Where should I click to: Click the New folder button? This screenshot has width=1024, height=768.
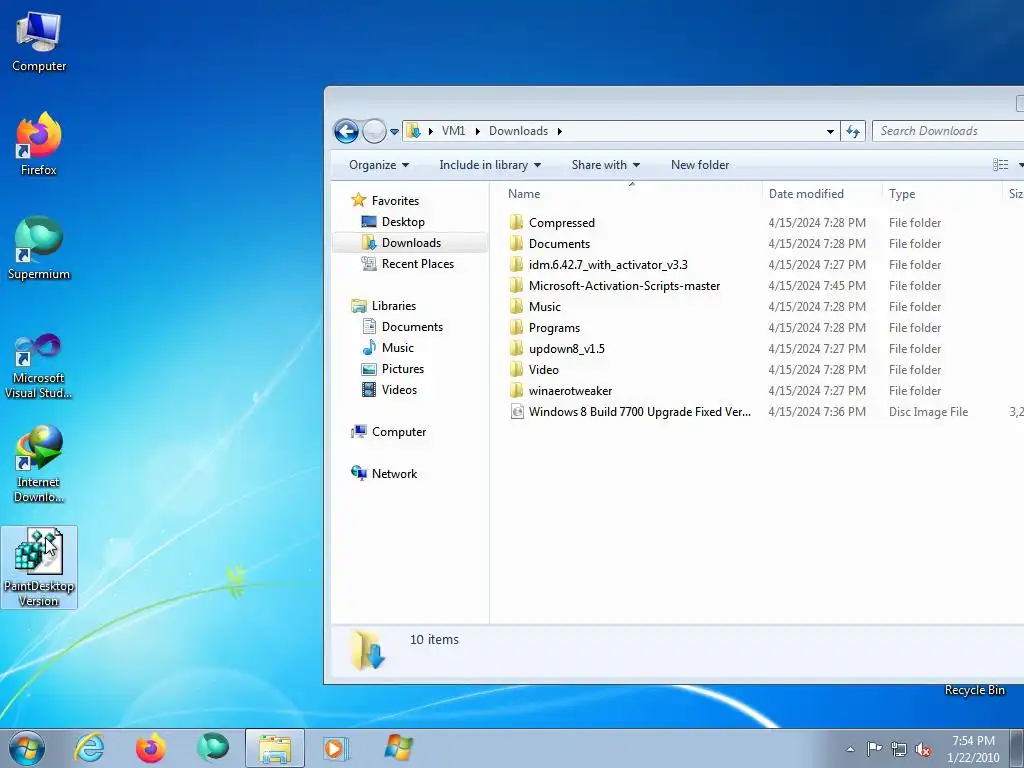click(x=699, y=165)
